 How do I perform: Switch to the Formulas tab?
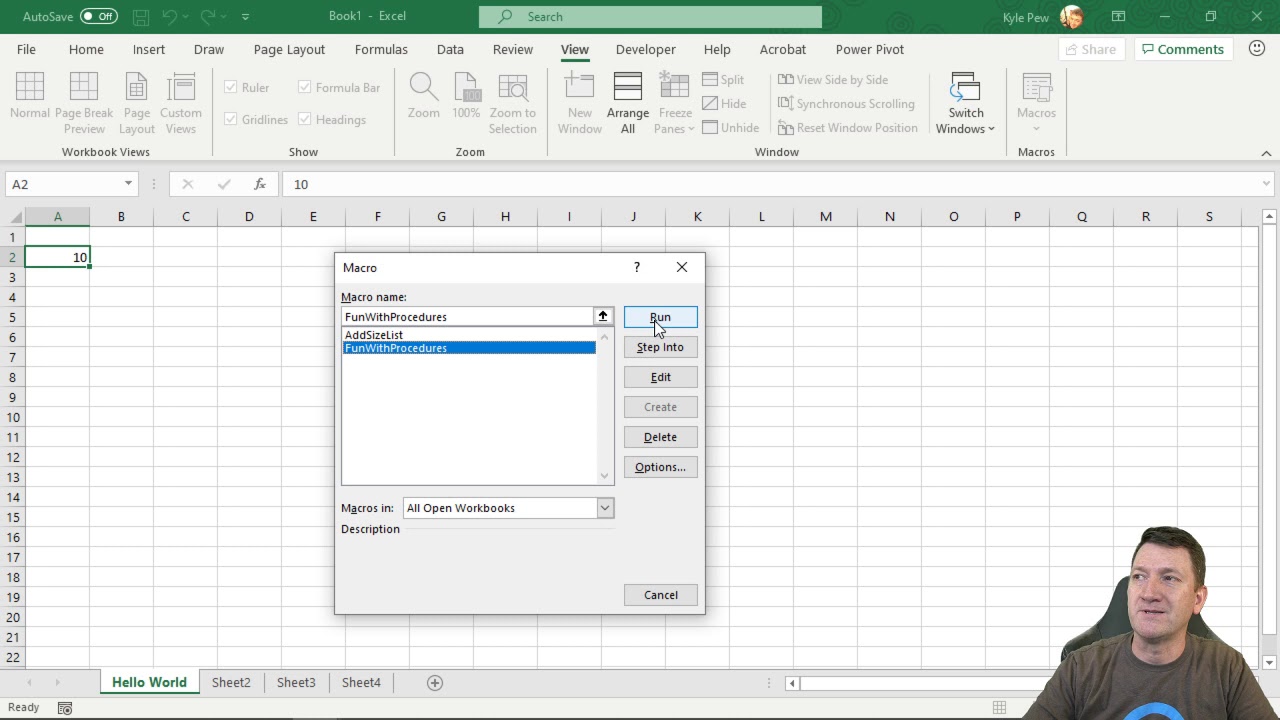click(381, 49)
